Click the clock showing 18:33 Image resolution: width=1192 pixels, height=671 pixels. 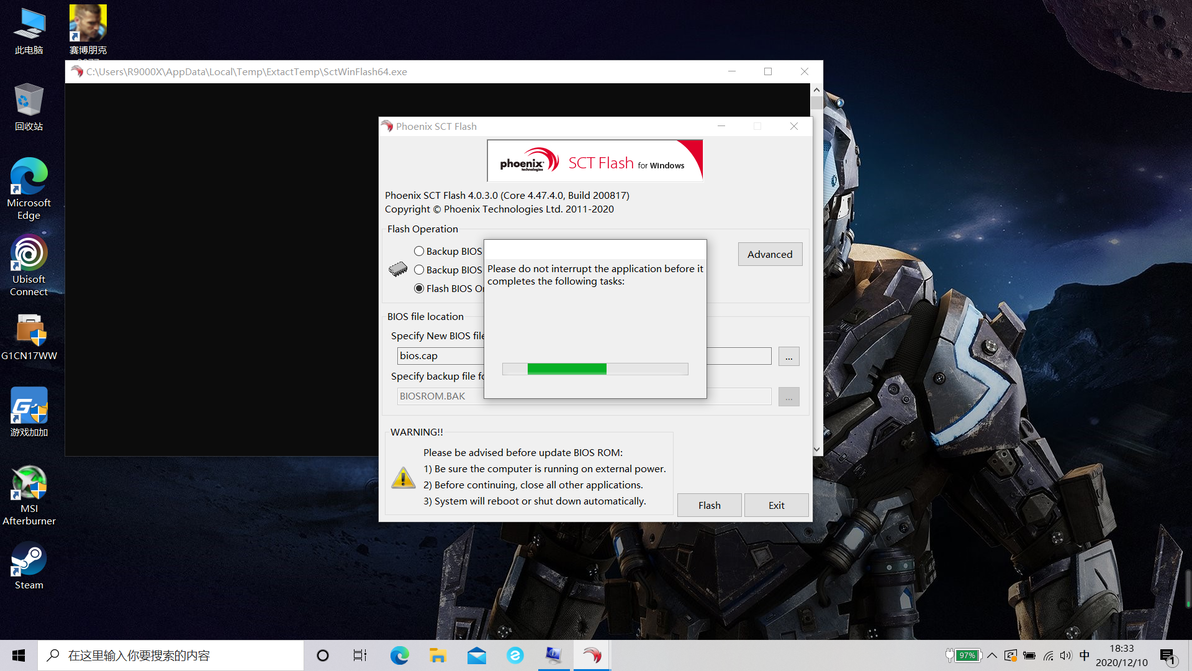click(1122, 655)
